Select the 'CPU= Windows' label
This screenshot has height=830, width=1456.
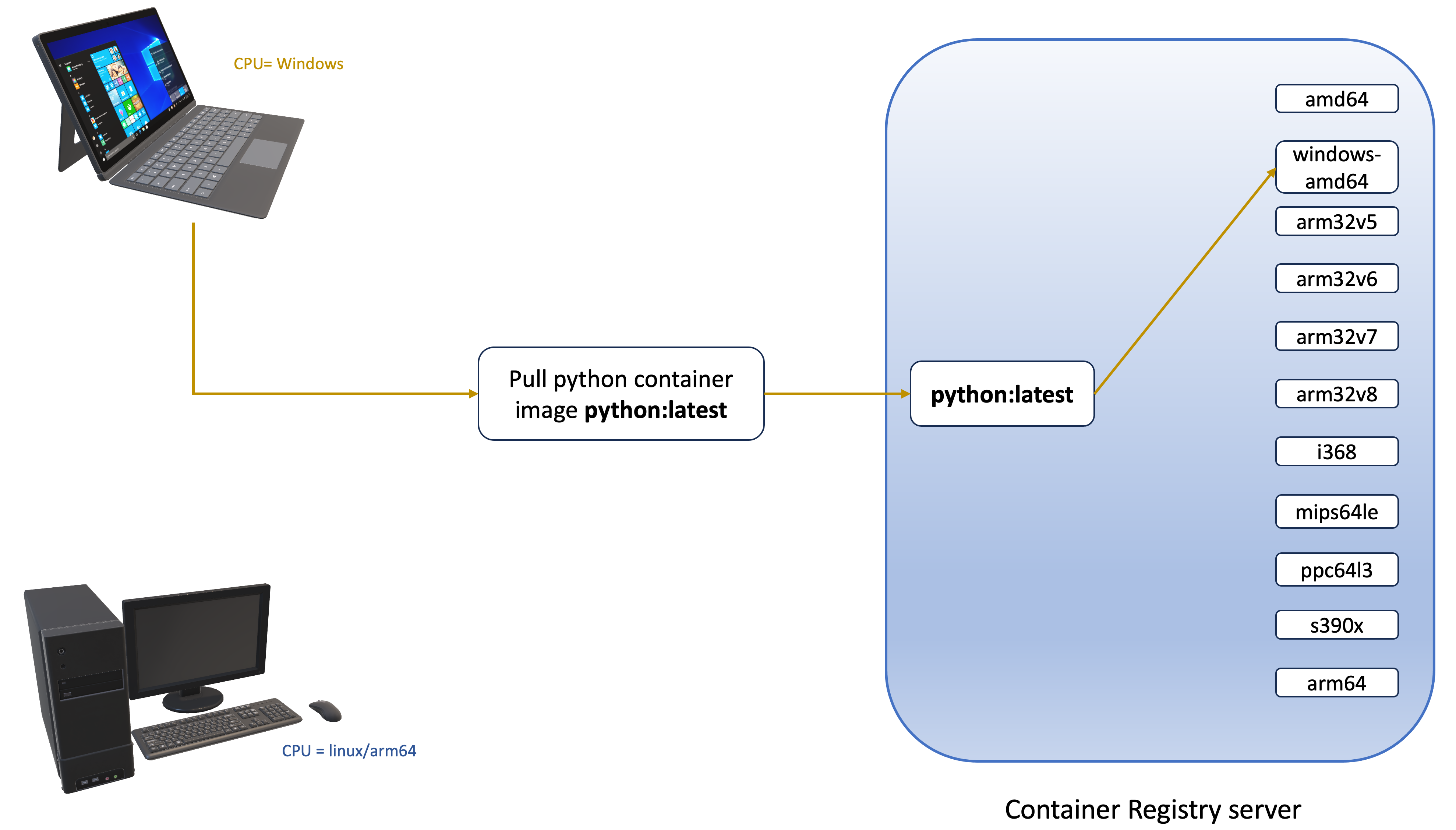288,64
